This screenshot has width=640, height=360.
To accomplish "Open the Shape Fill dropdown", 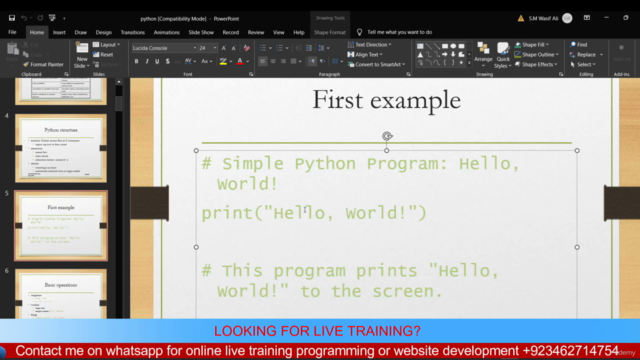I will pyautogui.click(x=531, y=44).
